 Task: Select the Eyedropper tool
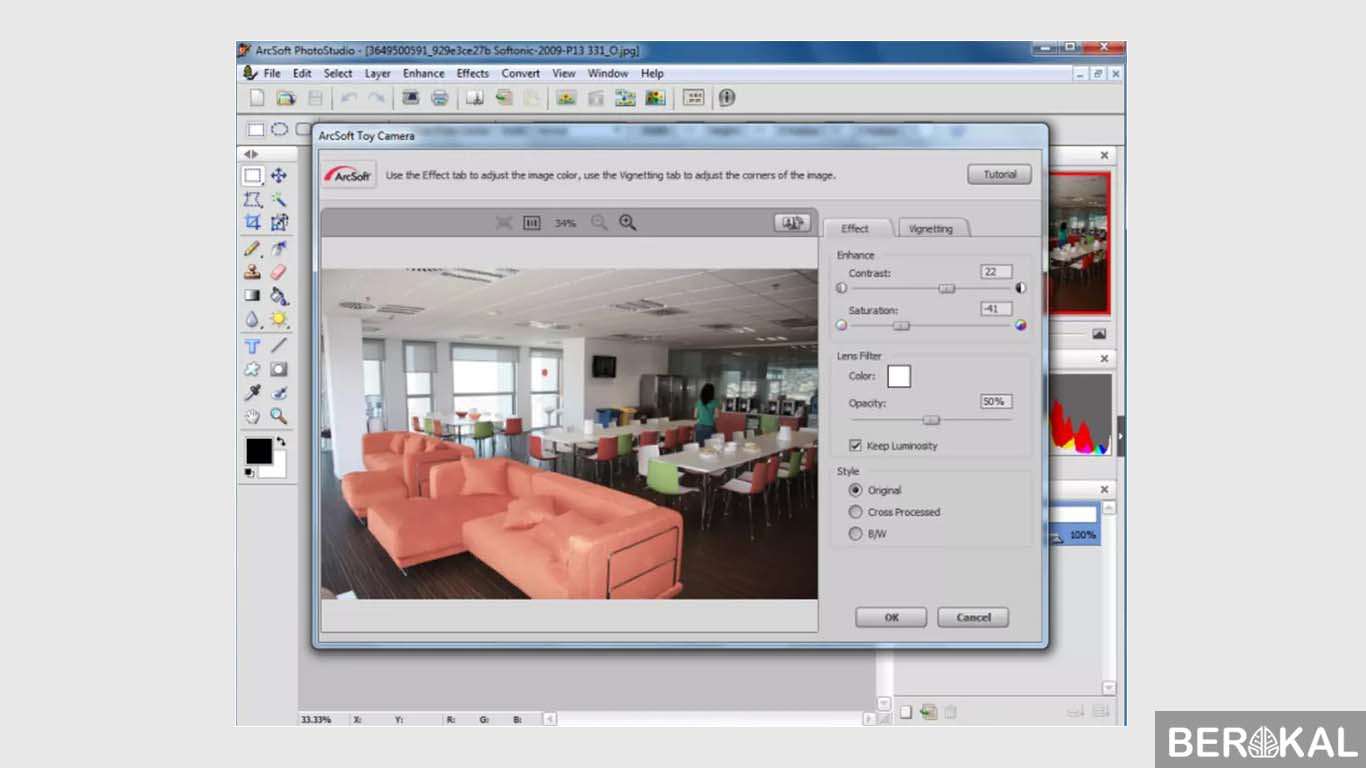[x=253, y=392]
